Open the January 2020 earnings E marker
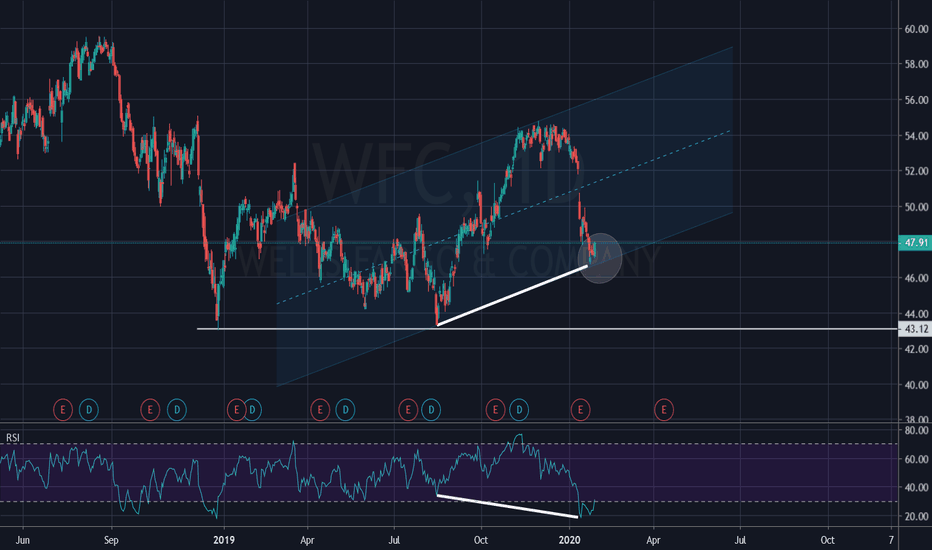This screenshot has width=932, height=550. [580, 410]
